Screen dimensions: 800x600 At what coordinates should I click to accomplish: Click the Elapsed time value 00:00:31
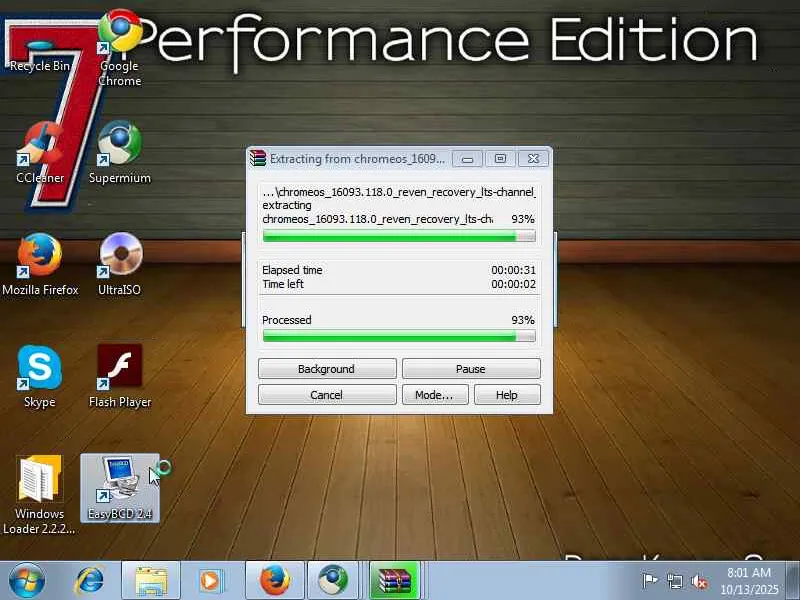tap(513, 270)
